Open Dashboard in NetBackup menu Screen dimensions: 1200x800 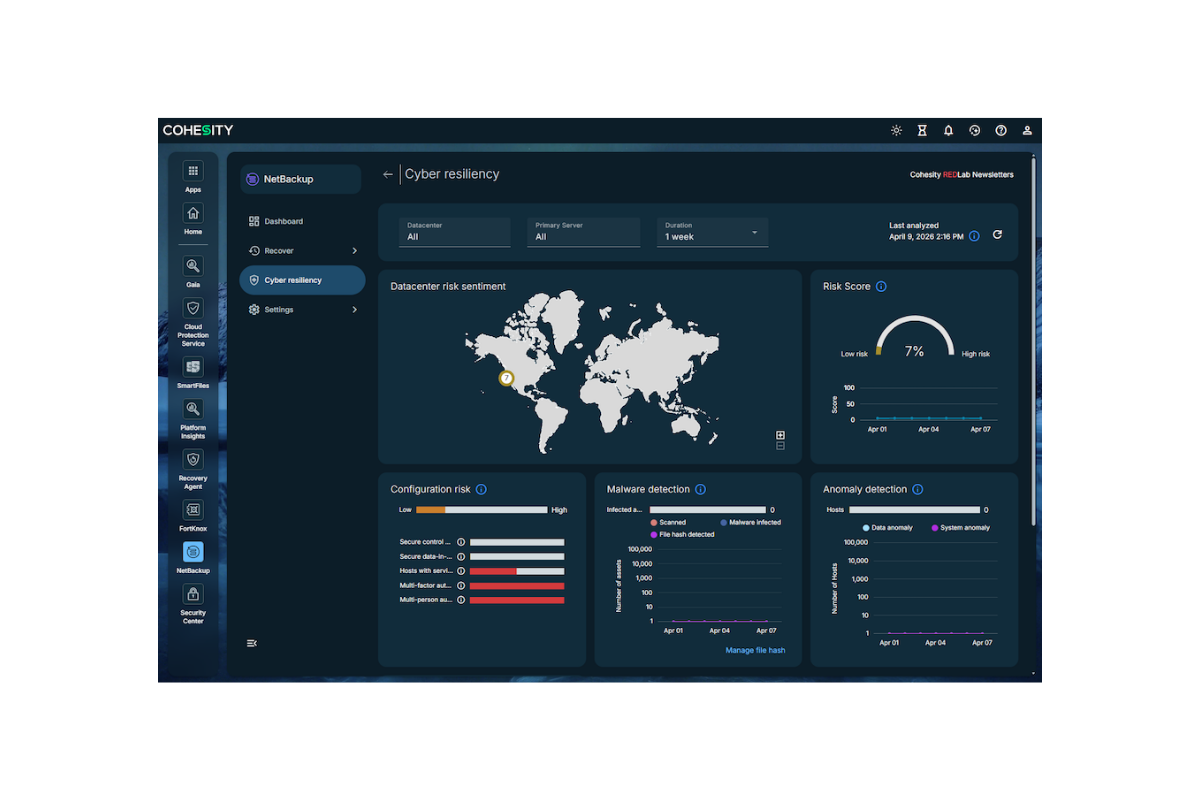(x=302, y=221)
